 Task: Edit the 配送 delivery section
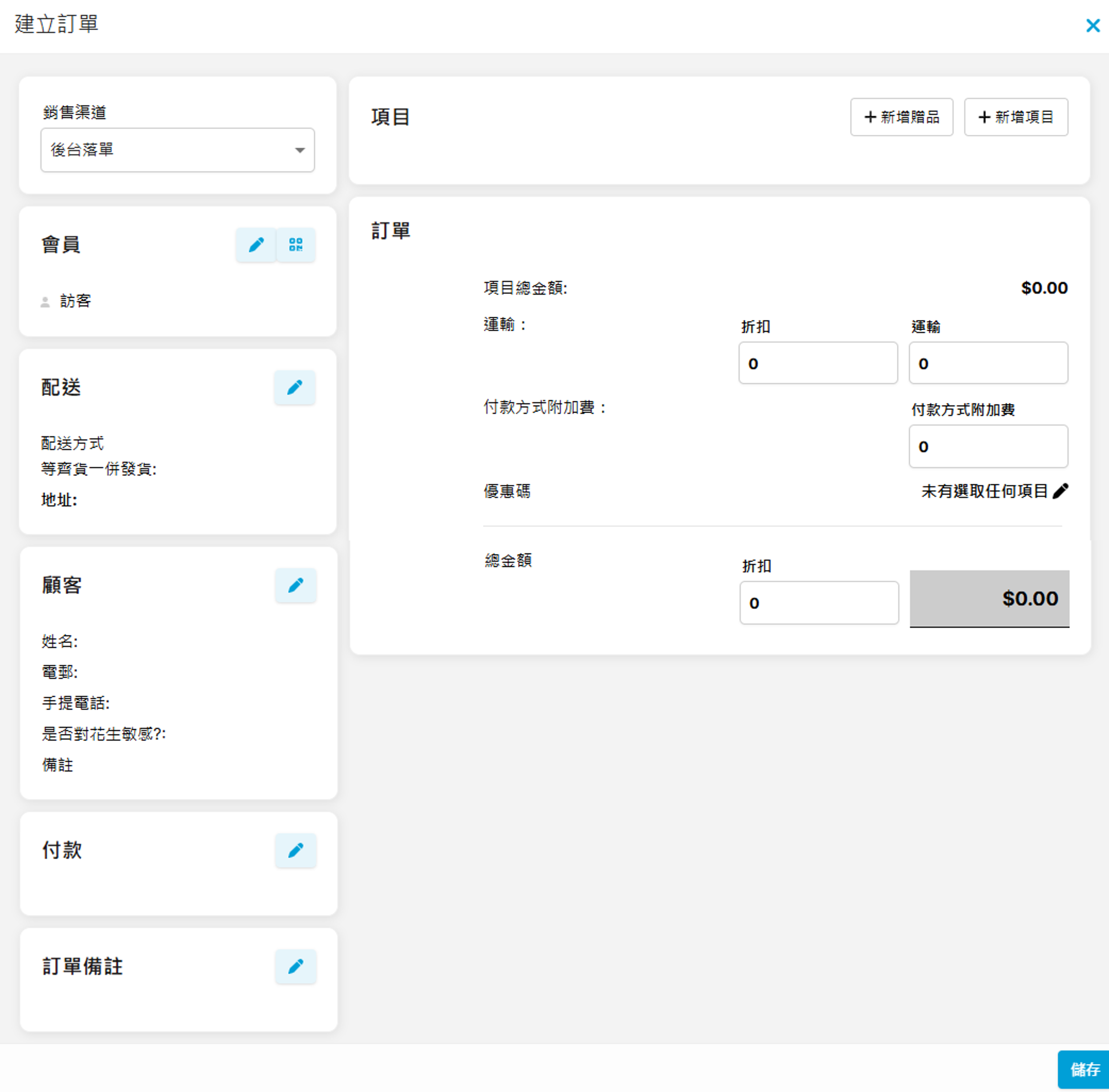[x=294, y=387]
